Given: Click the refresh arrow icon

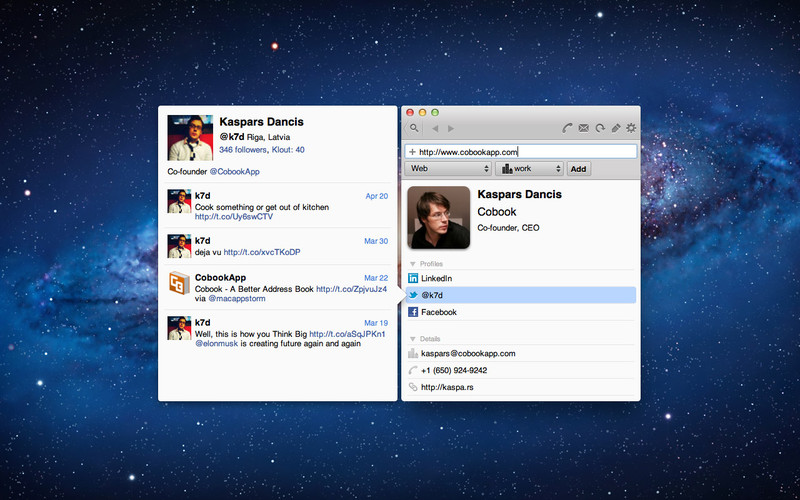Looking at the screenshot, I should (x=600, y=128).
